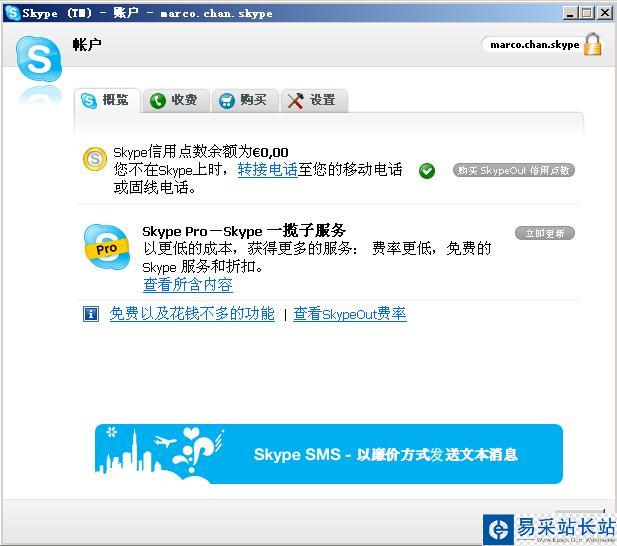Open the 免费以及花钱不多的功能 link

pyautogui.click(x=192, y=314)
